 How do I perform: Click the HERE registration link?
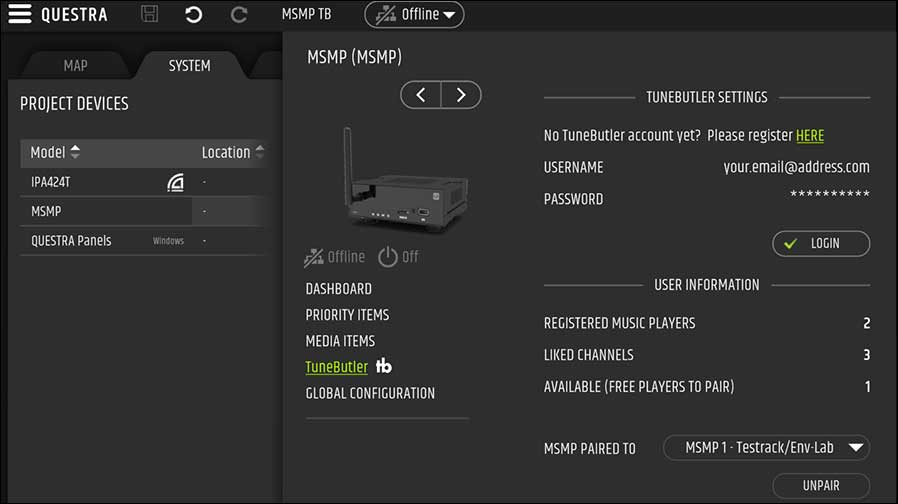point(809,135)
